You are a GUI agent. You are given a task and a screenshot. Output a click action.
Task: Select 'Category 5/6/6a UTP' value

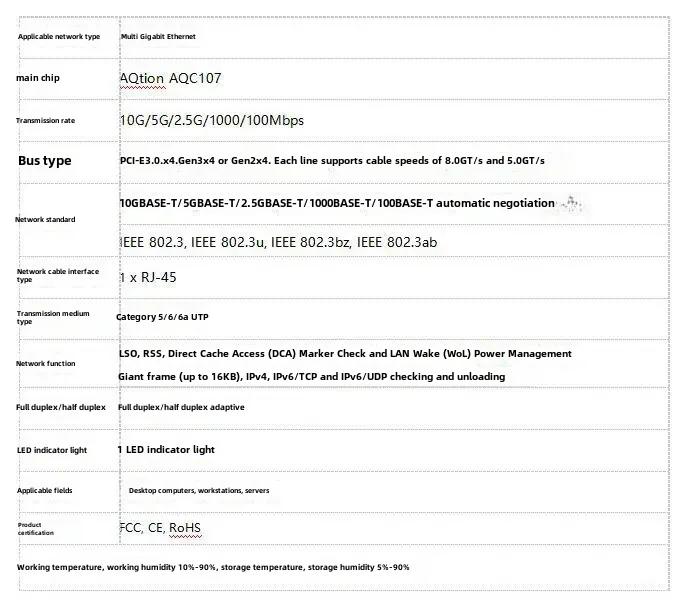coord(162,318)
